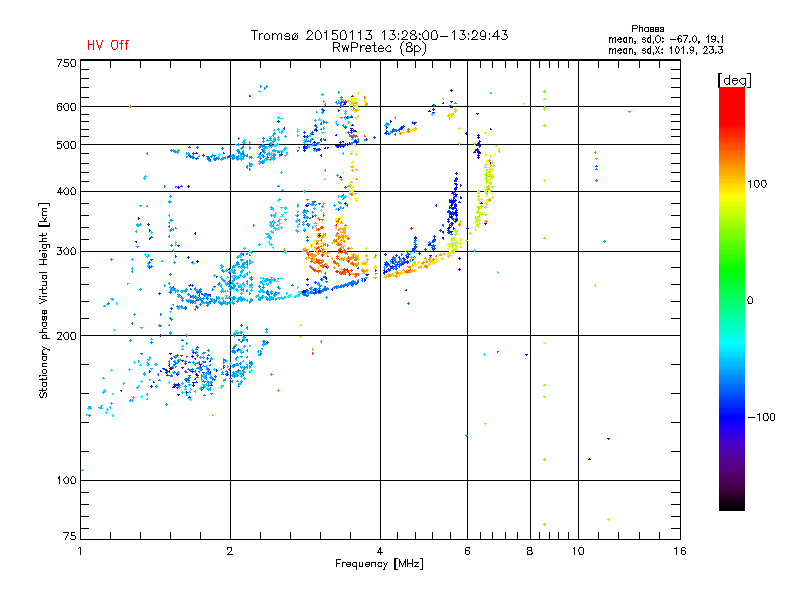Click the y-axis label '600'

[66, 107]
